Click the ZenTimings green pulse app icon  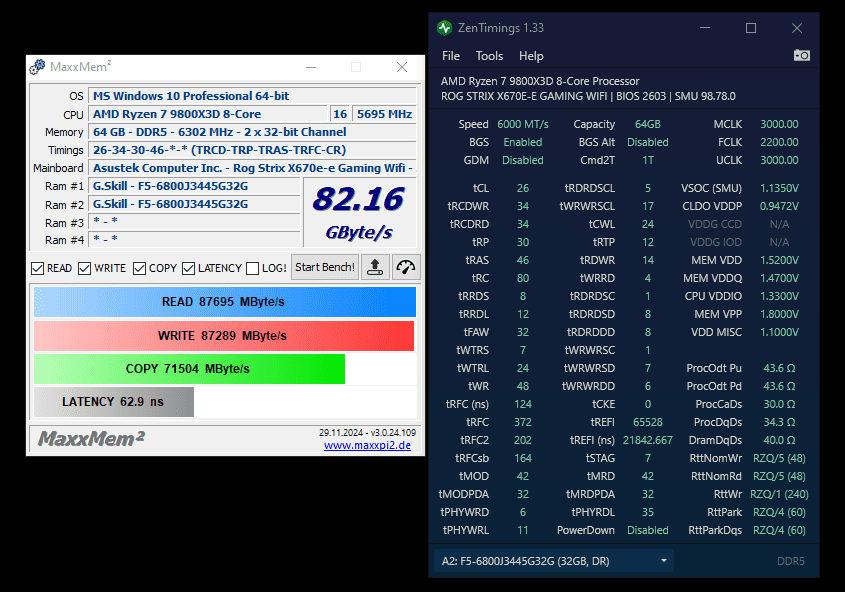pos(445,27)
